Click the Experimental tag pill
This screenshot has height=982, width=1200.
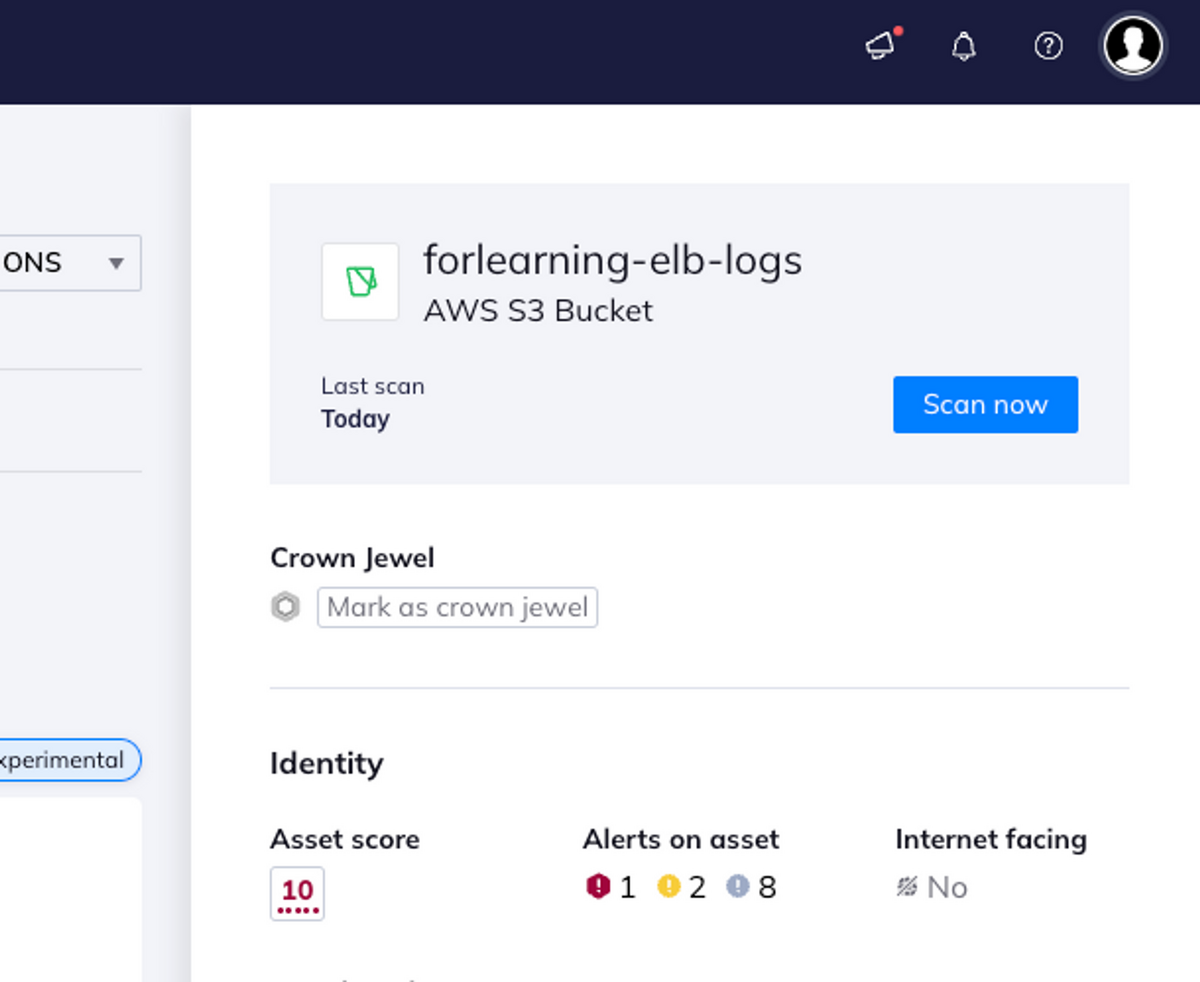click(x=70, y=760)
